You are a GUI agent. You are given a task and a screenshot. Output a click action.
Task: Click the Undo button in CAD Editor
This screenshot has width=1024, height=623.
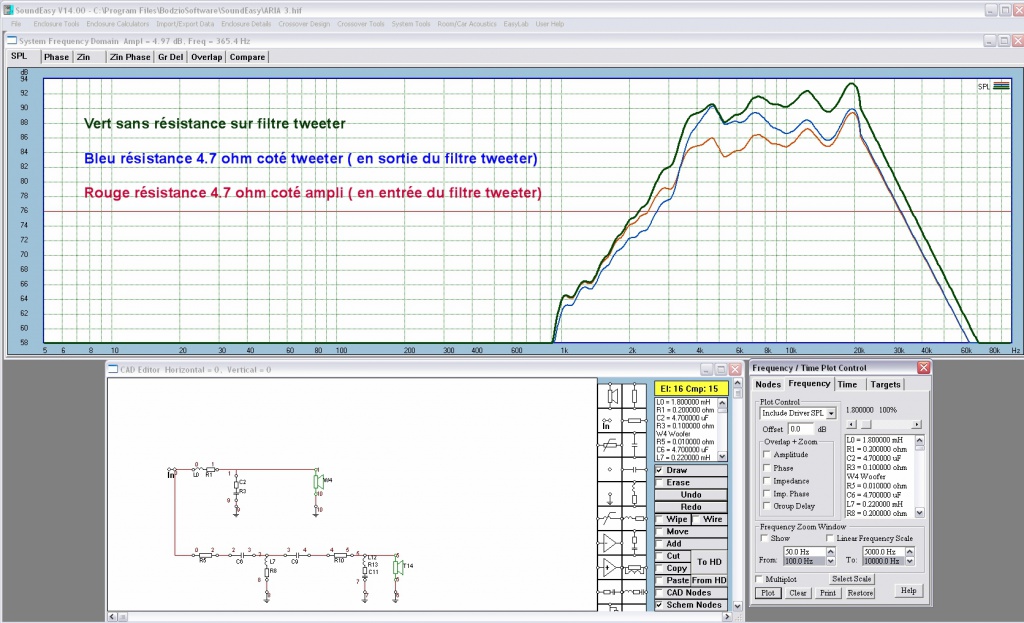pos(691,495)
